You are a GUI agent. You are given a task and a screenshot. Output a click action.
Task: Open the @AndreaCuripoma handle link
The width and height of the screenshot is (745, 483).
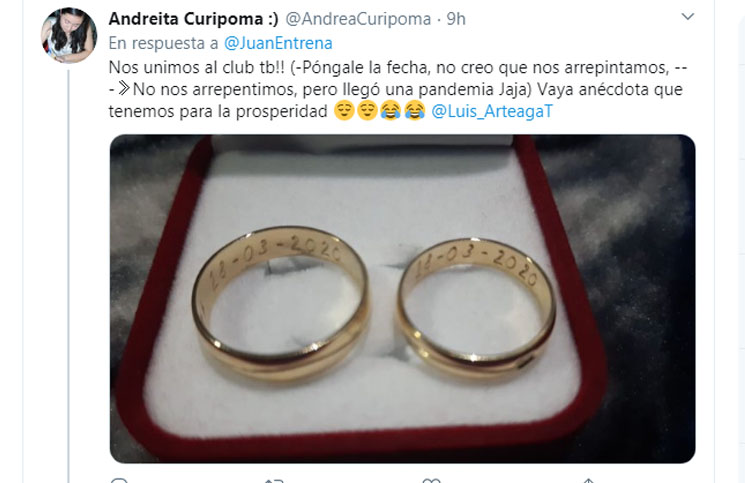[358, 19]
